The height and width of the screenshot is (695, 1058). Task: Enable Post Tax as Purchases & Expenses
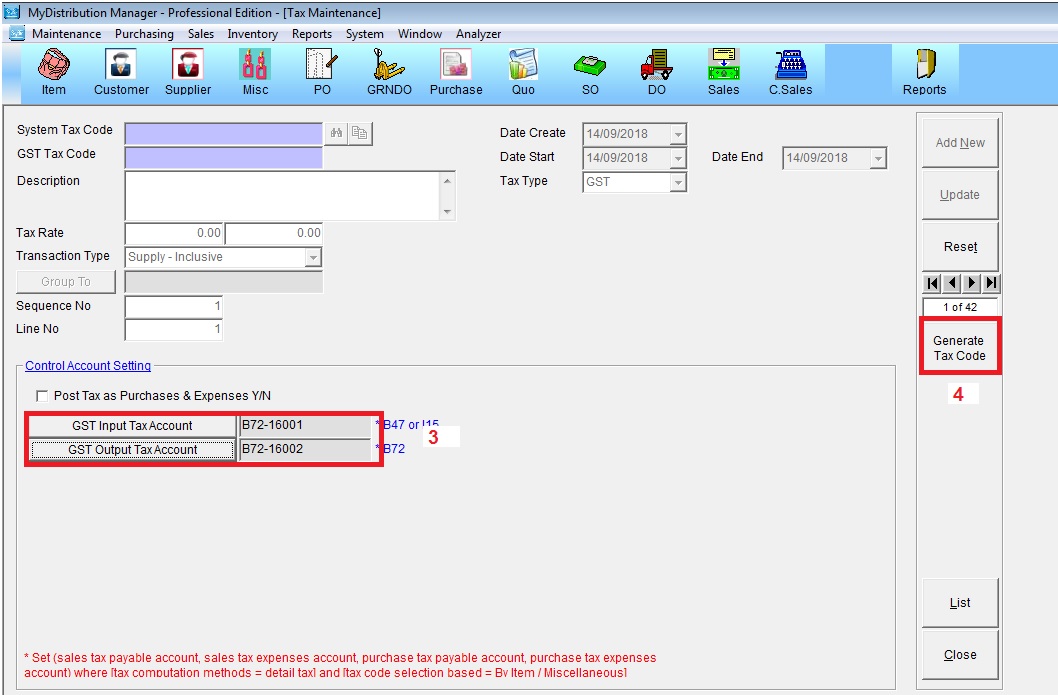point(42,396)
